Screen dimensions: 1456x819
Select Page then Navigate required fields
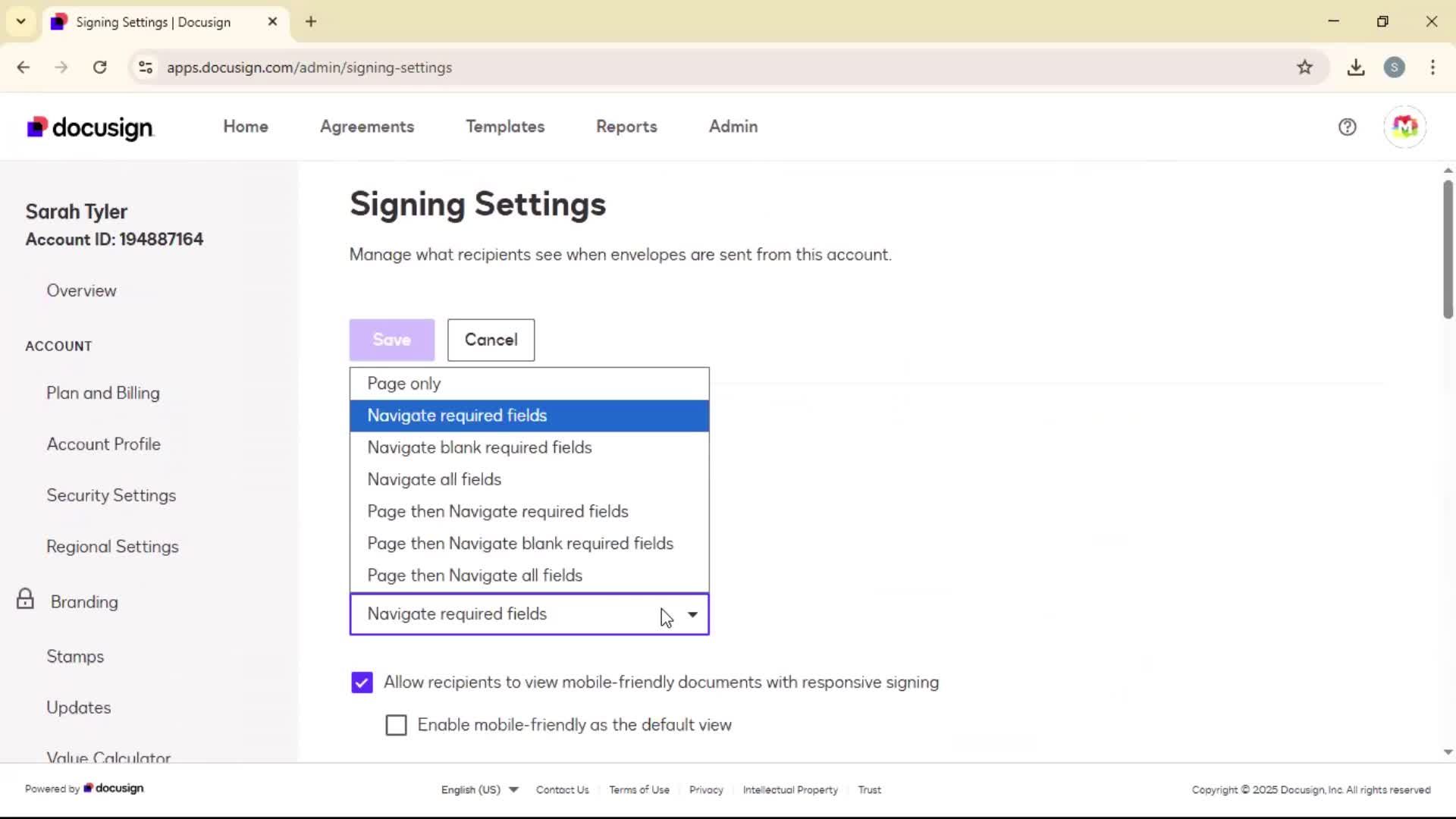tap(529, 511)
